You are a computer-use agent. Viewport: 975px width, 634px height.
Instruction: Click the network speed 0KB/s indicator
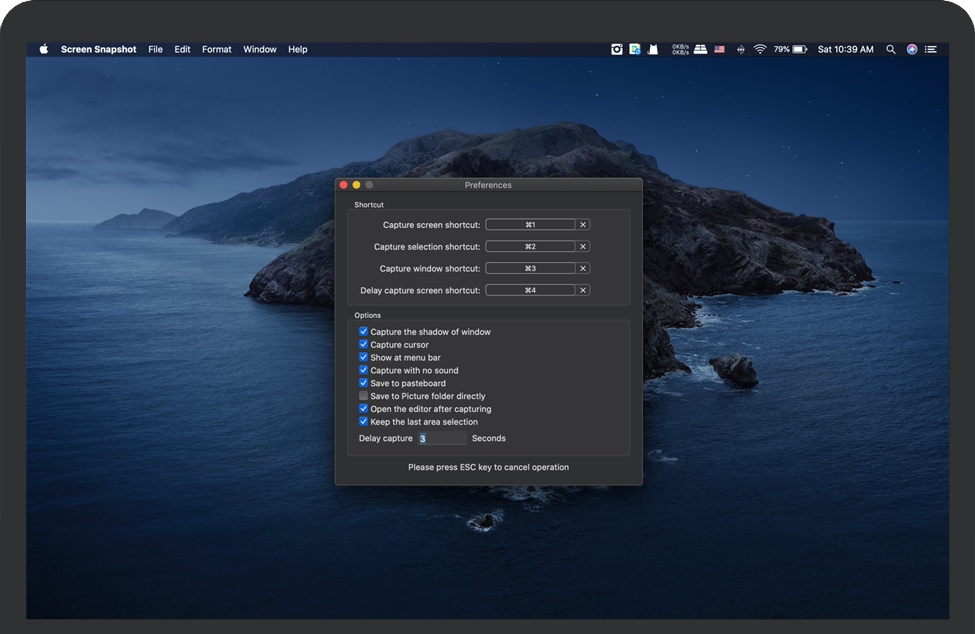(681, 48)
